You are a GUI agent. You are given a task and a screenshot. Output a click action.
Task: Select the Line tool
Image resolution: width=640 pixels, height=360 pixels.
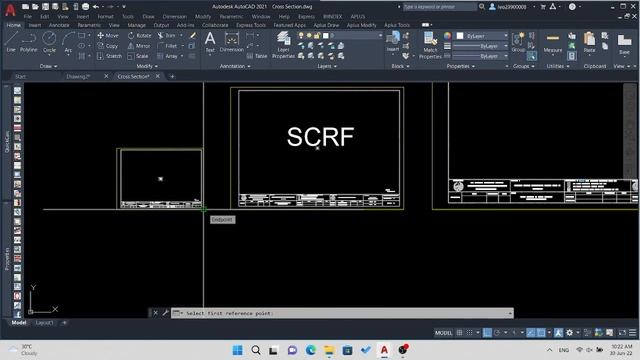click(11, 42)
